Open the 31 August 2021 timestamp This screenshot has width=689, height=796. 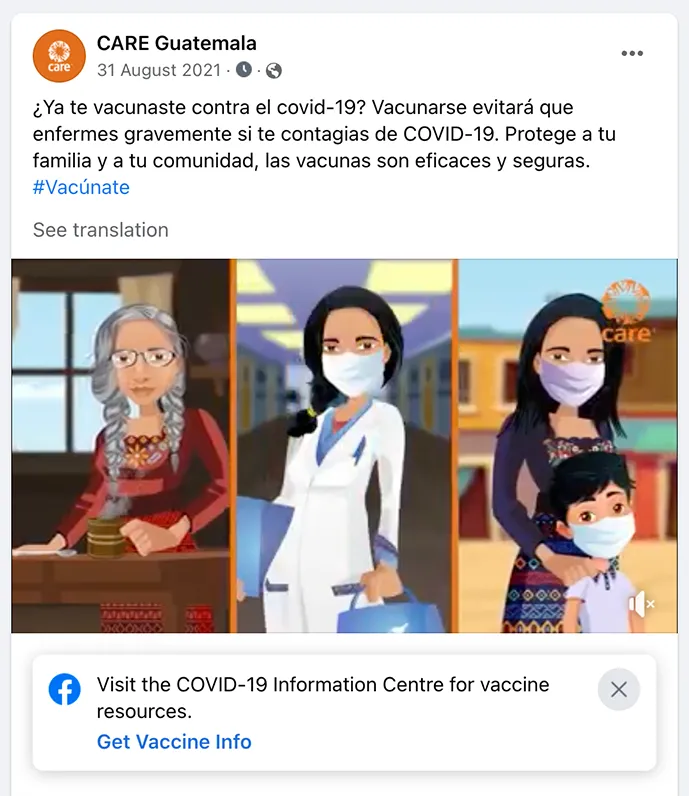[x=159, y=70]
